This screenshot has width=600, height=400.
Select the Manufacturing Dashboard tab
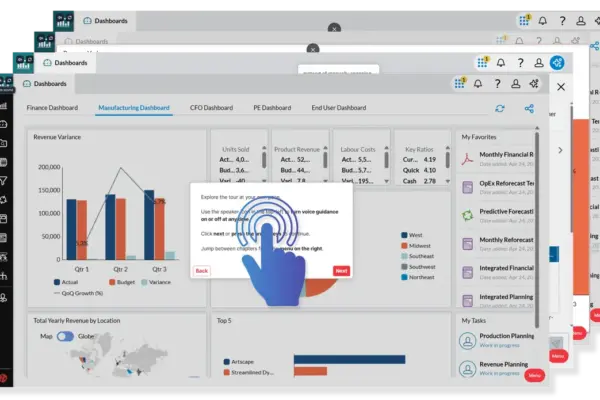point(134,108)
